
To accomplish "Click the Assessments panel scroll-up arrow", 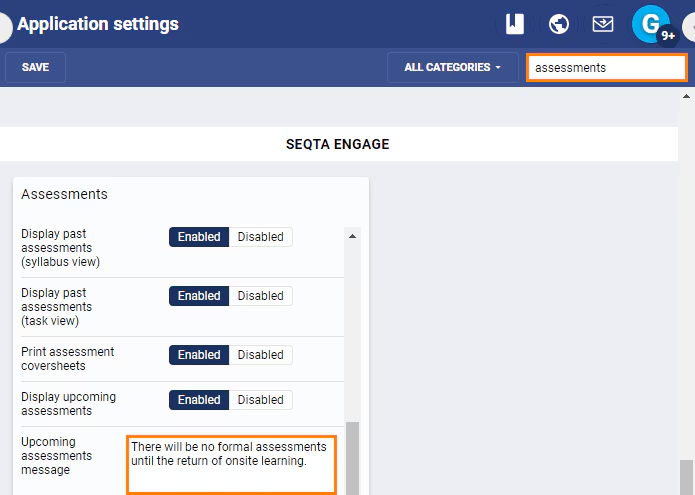I will tap(352, 236).
